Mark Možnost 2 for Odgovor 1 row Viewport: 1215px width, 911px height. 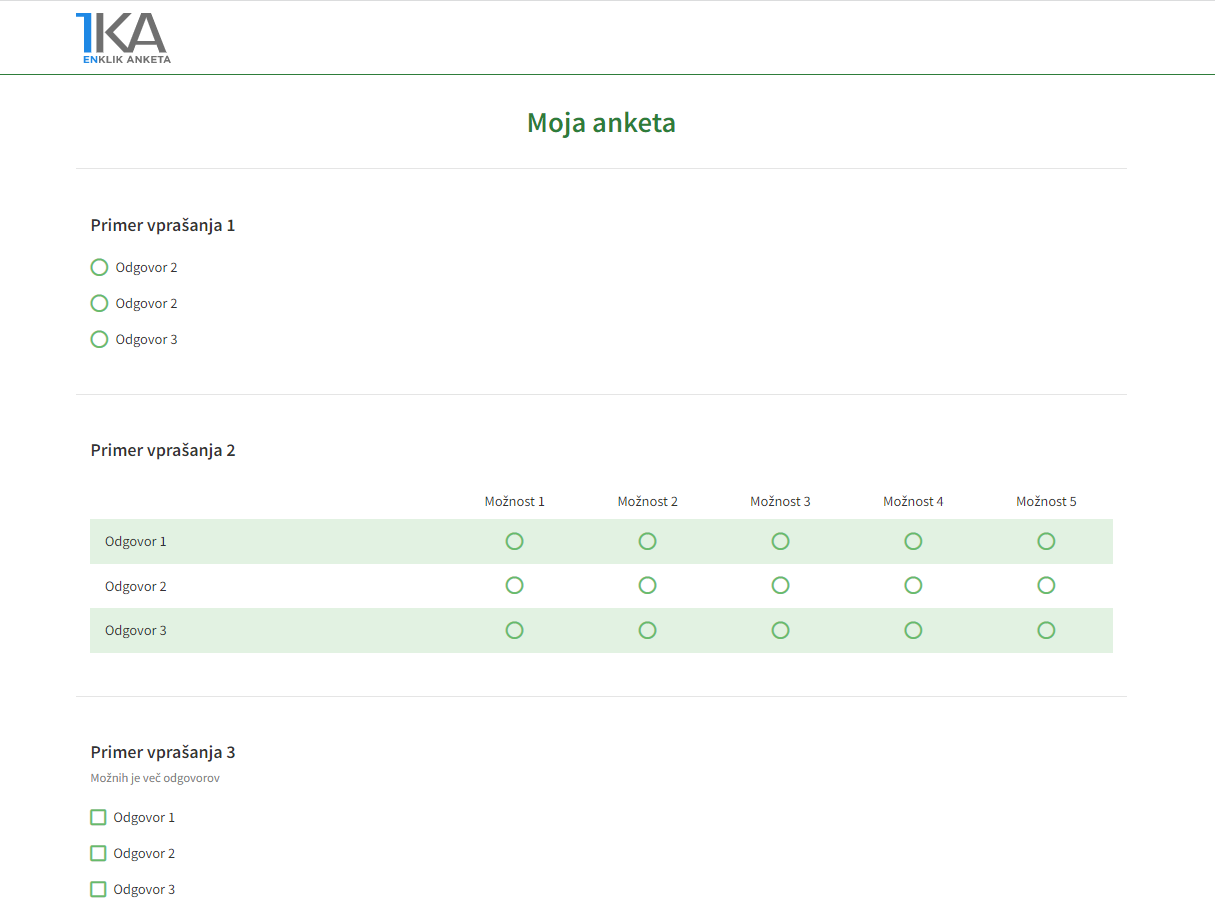click(647, 541)
